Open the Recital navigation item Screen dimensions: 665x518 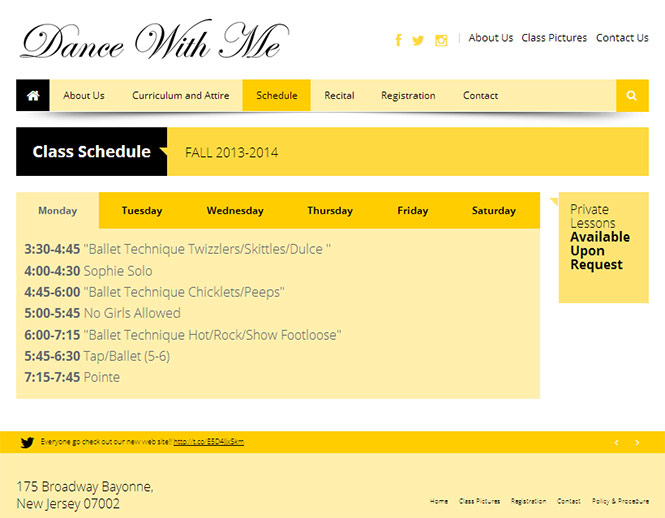pos(339,95)
